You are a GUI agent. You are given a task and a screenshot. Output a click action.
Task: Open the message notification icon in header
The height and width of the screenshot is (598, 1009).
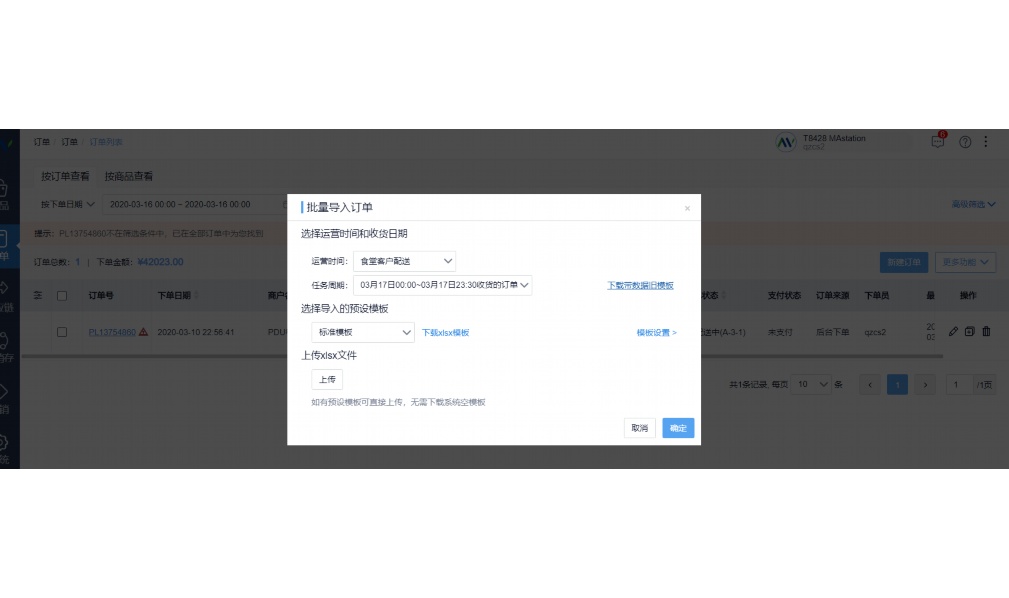click(936, 142)
